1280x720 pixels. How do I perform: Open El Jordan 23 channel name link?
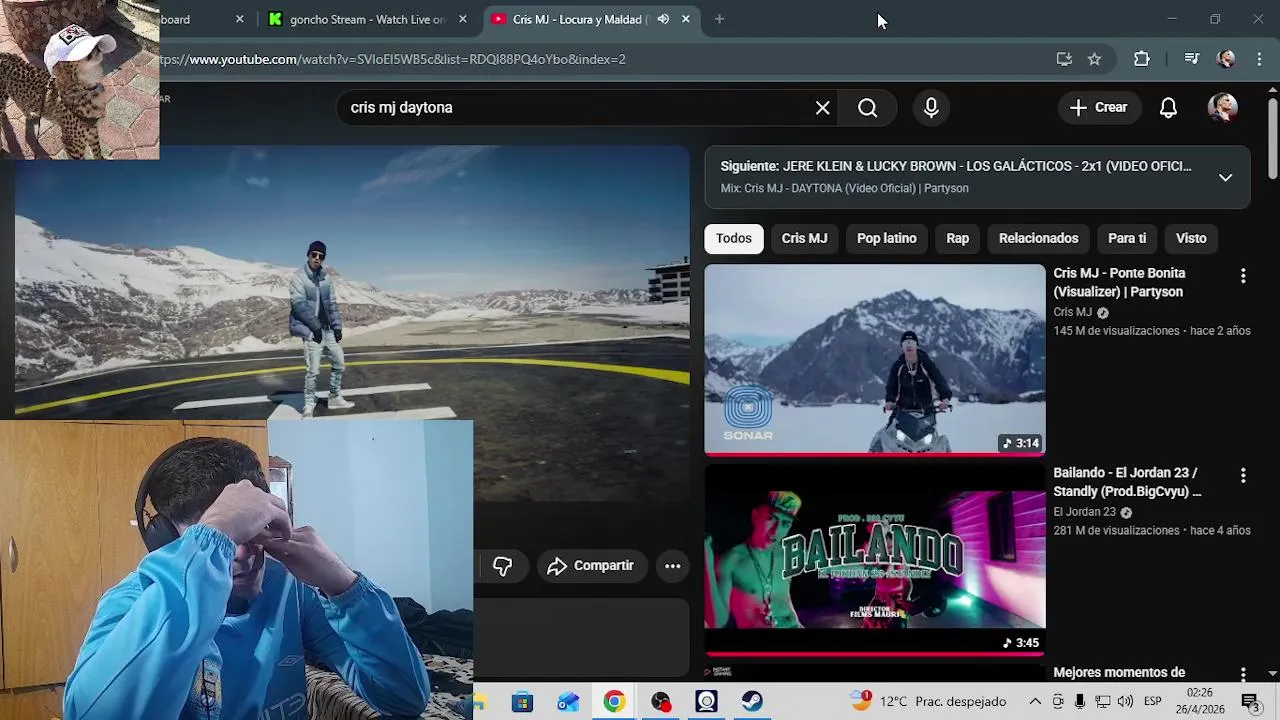pos(1084,512)
